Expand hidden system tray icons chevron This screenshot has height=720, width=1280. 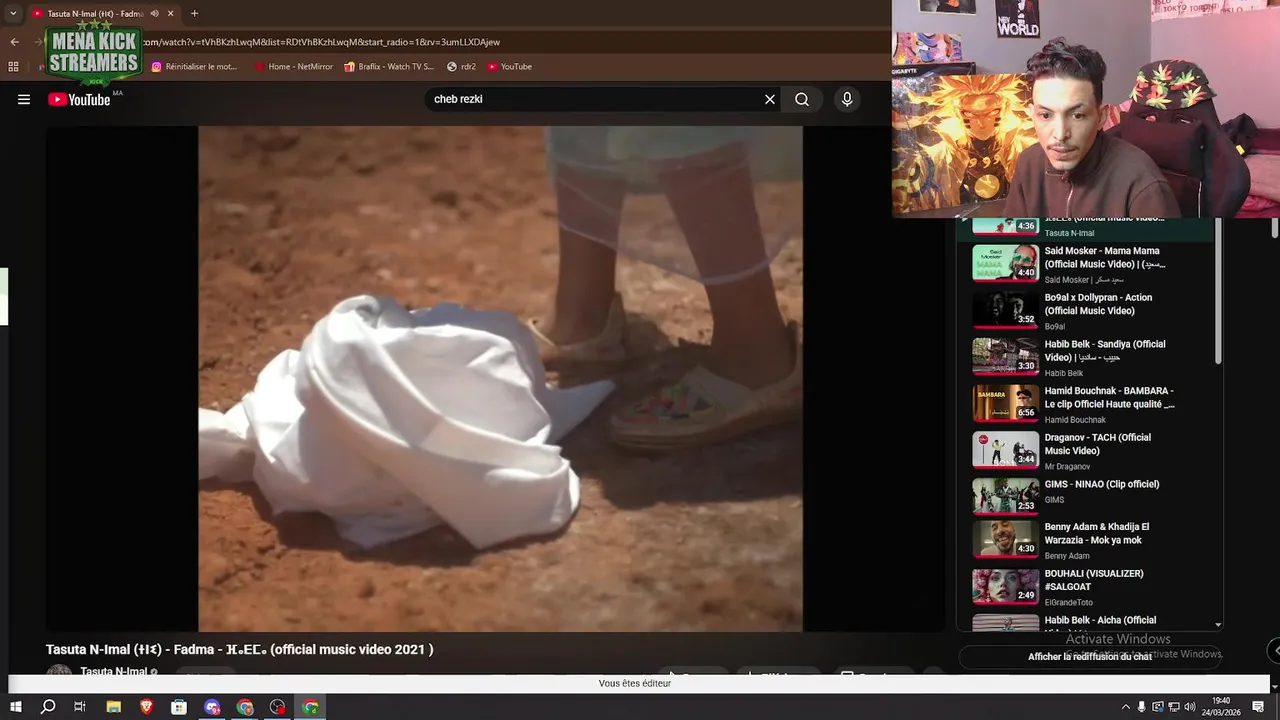point(1126,707)
